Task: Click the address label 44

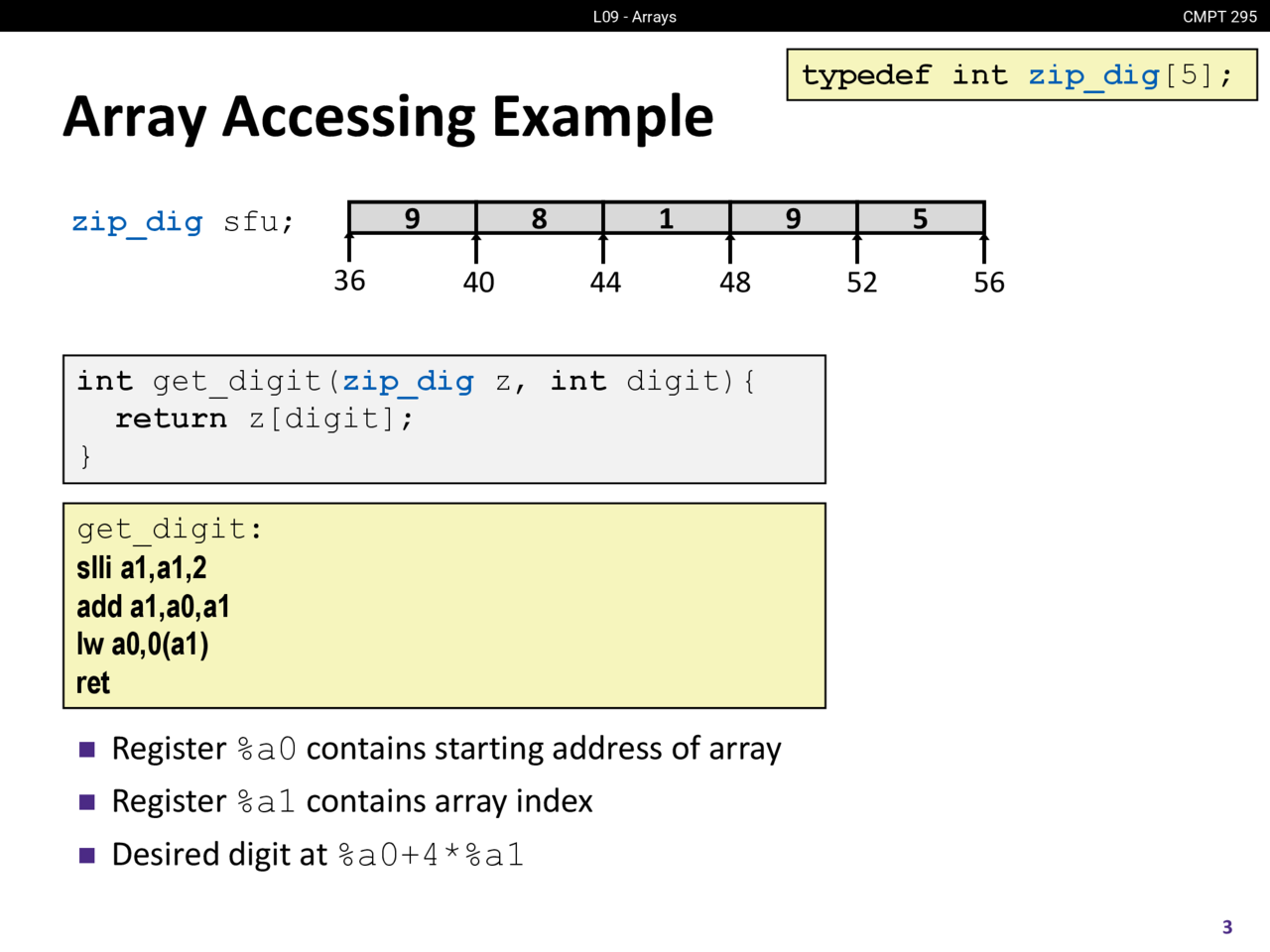Action: pyautogui.click(x=605, y=283)
